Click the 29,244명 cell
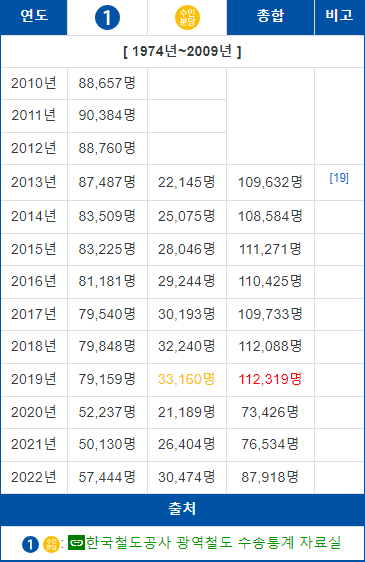Image resolution: width=365 pixels, height=562 pixels. coord(186,281)
